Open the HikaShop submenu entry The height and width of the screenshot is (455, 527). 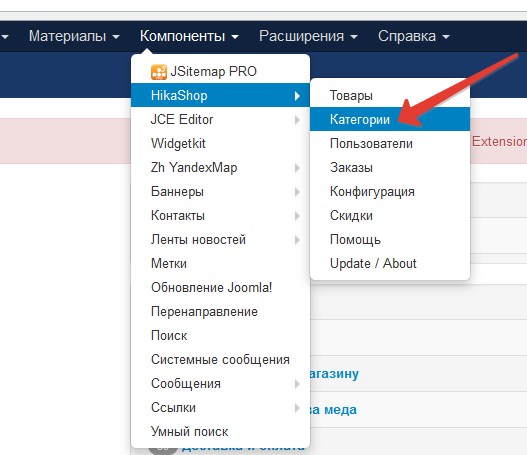pyautogui.click(x=220, y=95)
